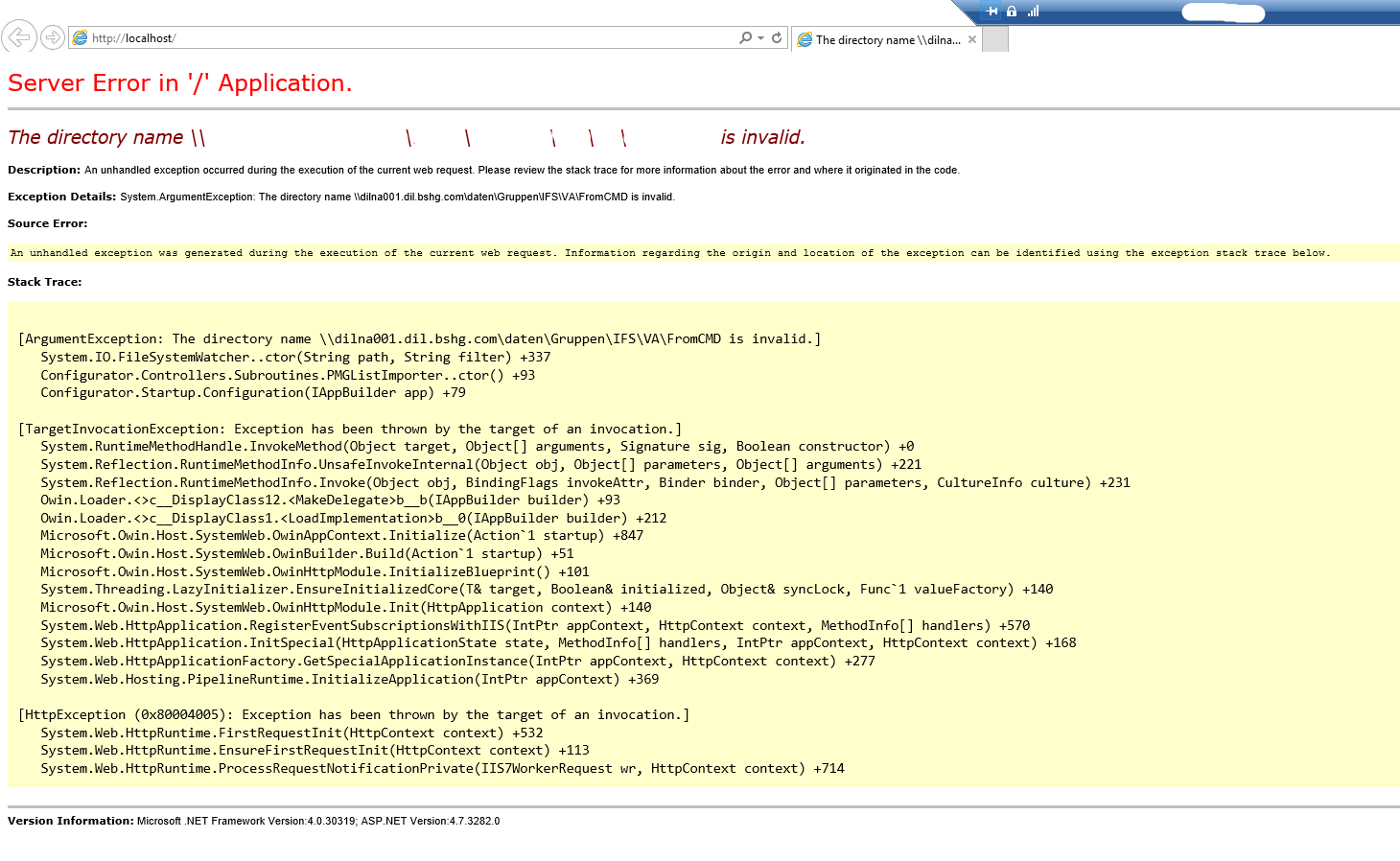Click the 'Version Information:' footer text
This screenshot has height=861, width=1400.
point(70,821)
